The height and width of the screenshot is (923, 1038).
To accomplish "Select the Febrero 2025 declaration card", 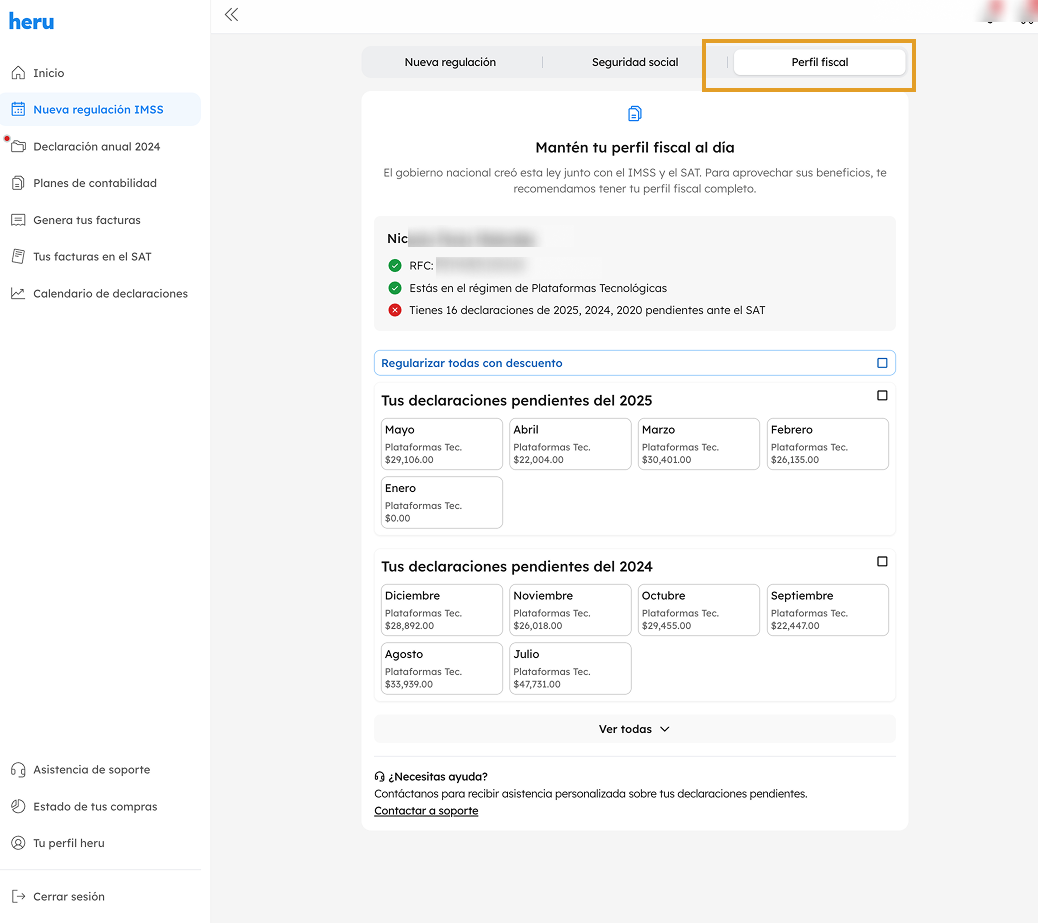I will point(827,444).
